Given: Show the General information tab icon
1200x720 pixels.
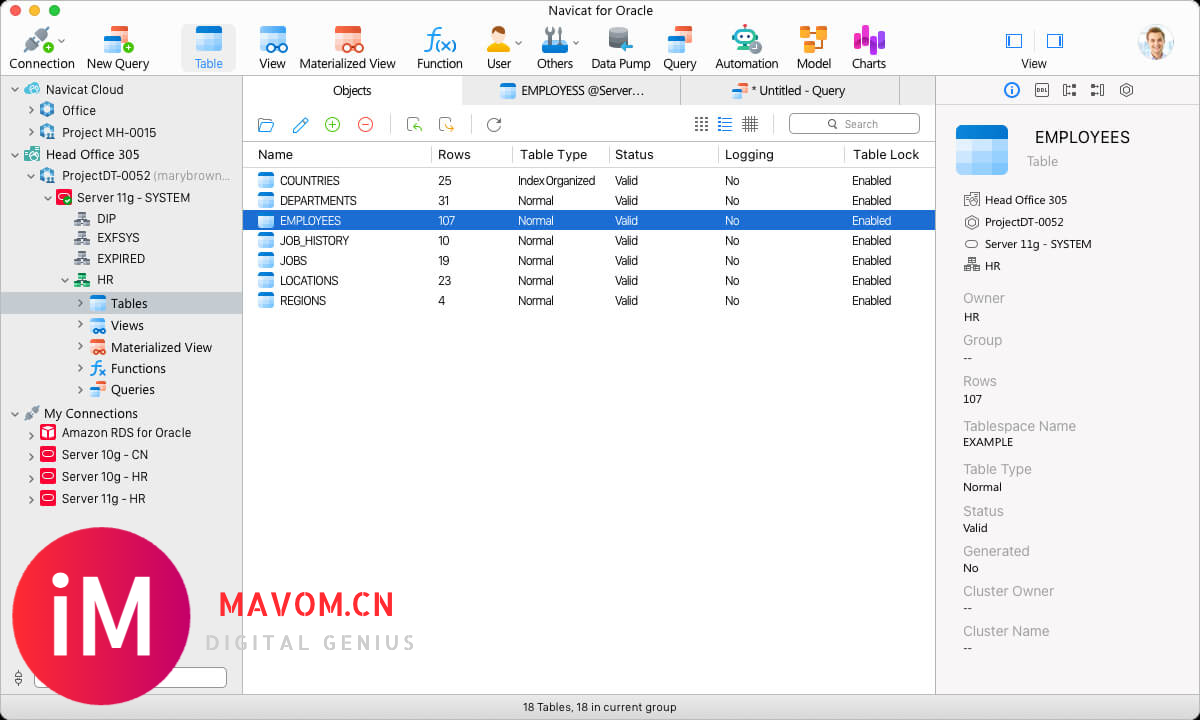Looking at the screenshot, I should pos(1012,90).
